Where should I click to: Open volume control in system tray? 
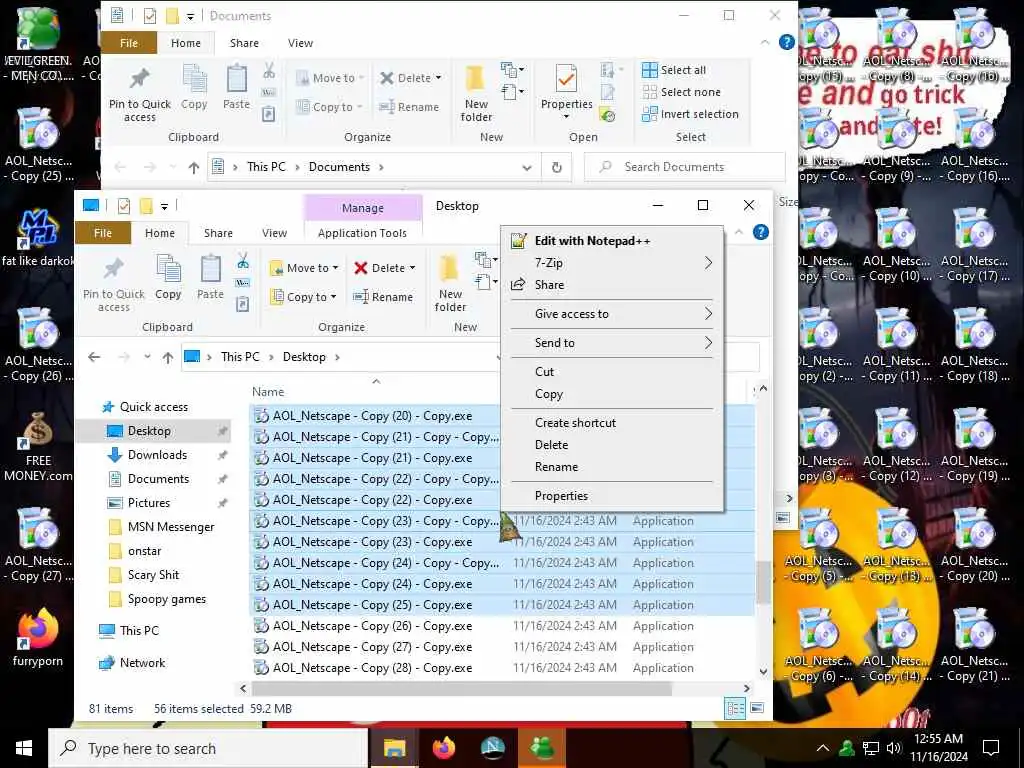894,748
